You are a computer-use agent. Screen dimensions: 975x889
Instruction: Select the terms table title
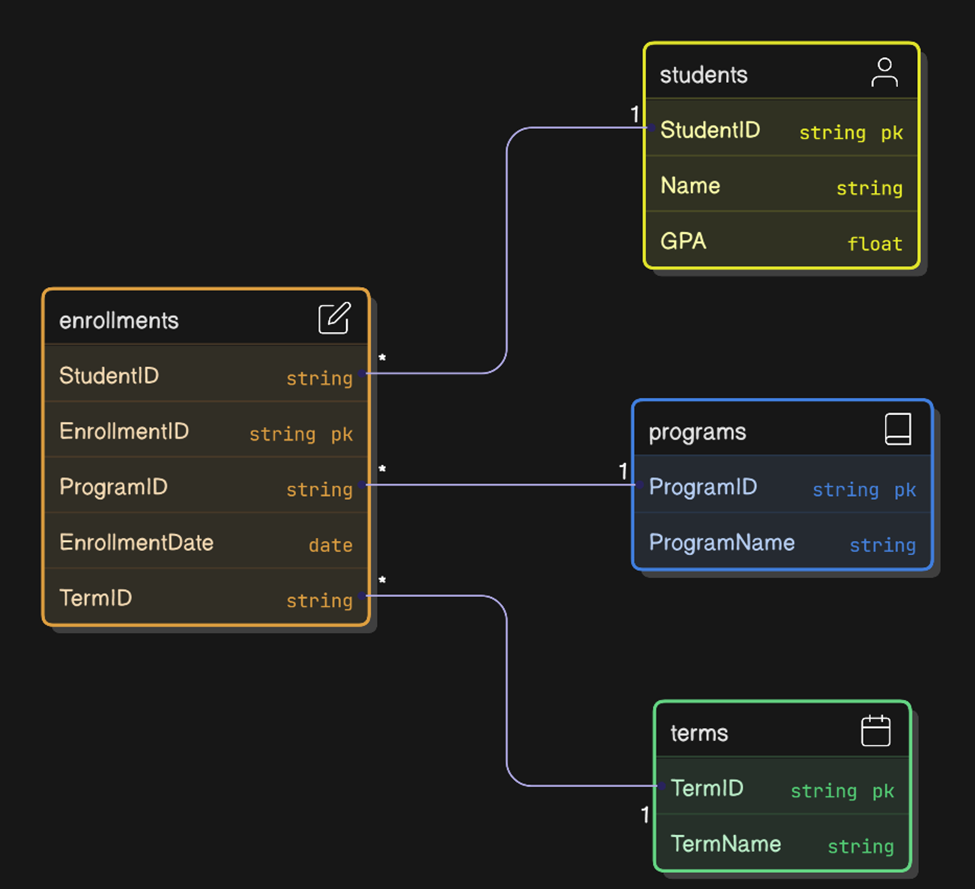[699, 733]
